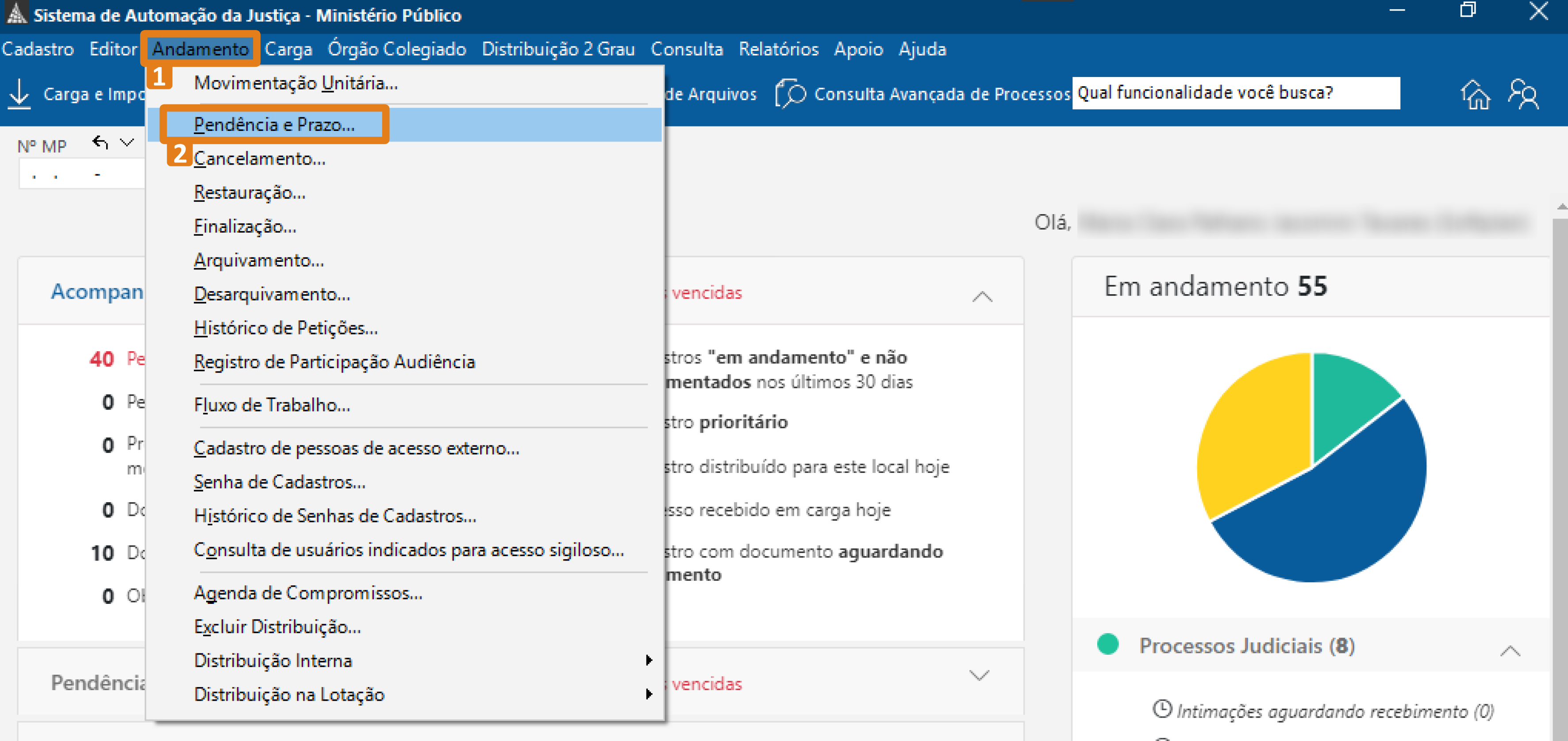Open the Distribuição na Lotação submenu arrow
This screenshot has height=741, width=1568.
point(648,694)
